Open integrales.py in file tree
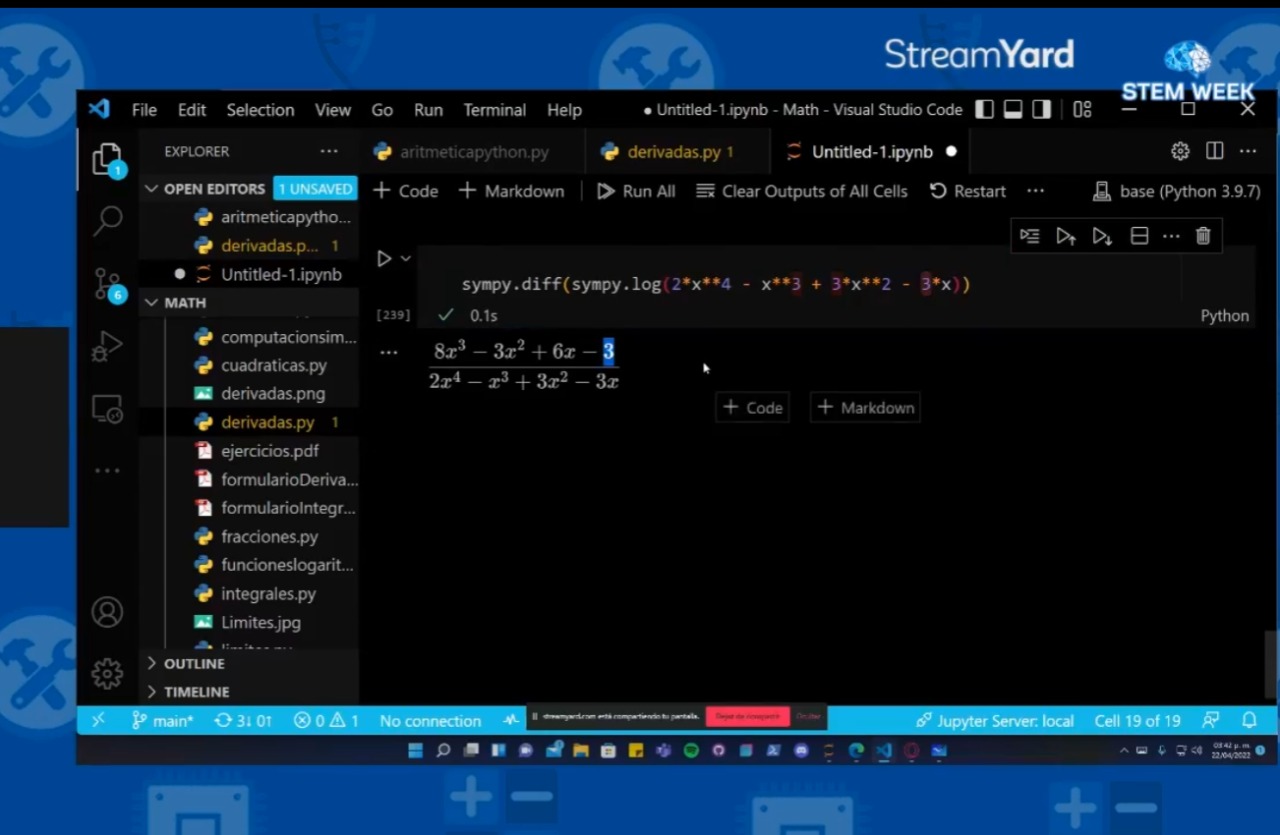This screenshot has height=835, width=1280. pos(268,593)
